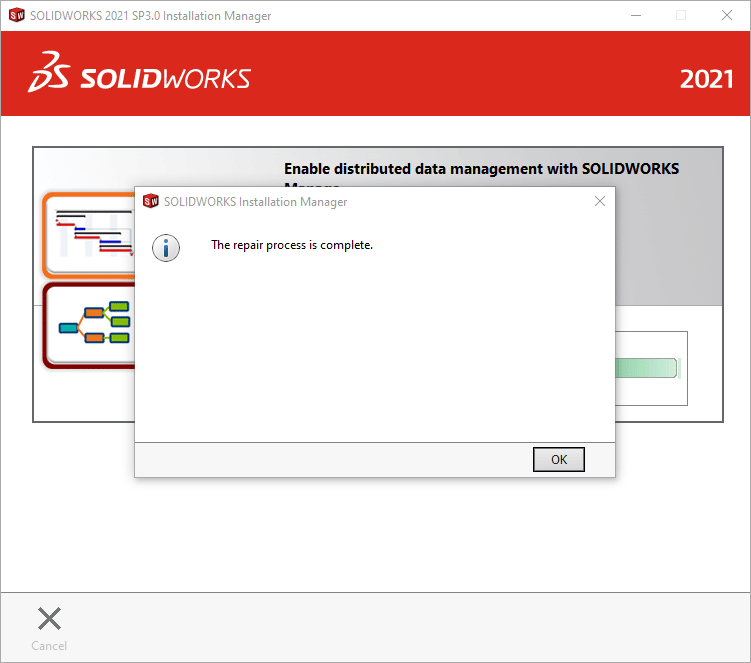
Task: Click the green installation progress bar
Action: click(x=646, y=368)
